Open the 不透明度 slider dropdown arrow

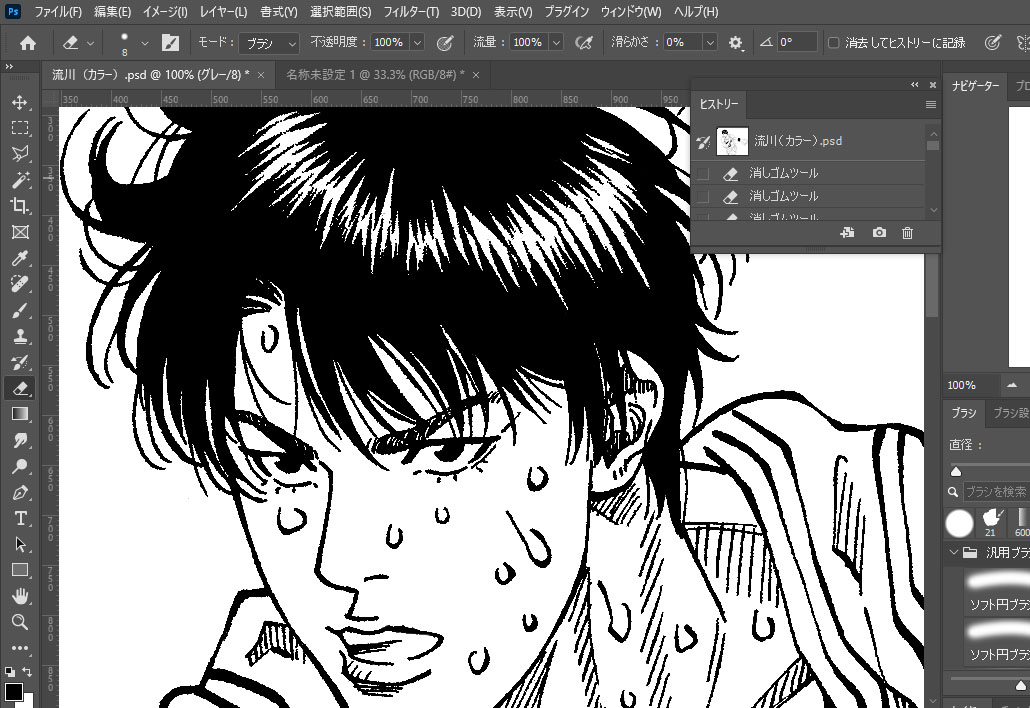pos(417,43)
